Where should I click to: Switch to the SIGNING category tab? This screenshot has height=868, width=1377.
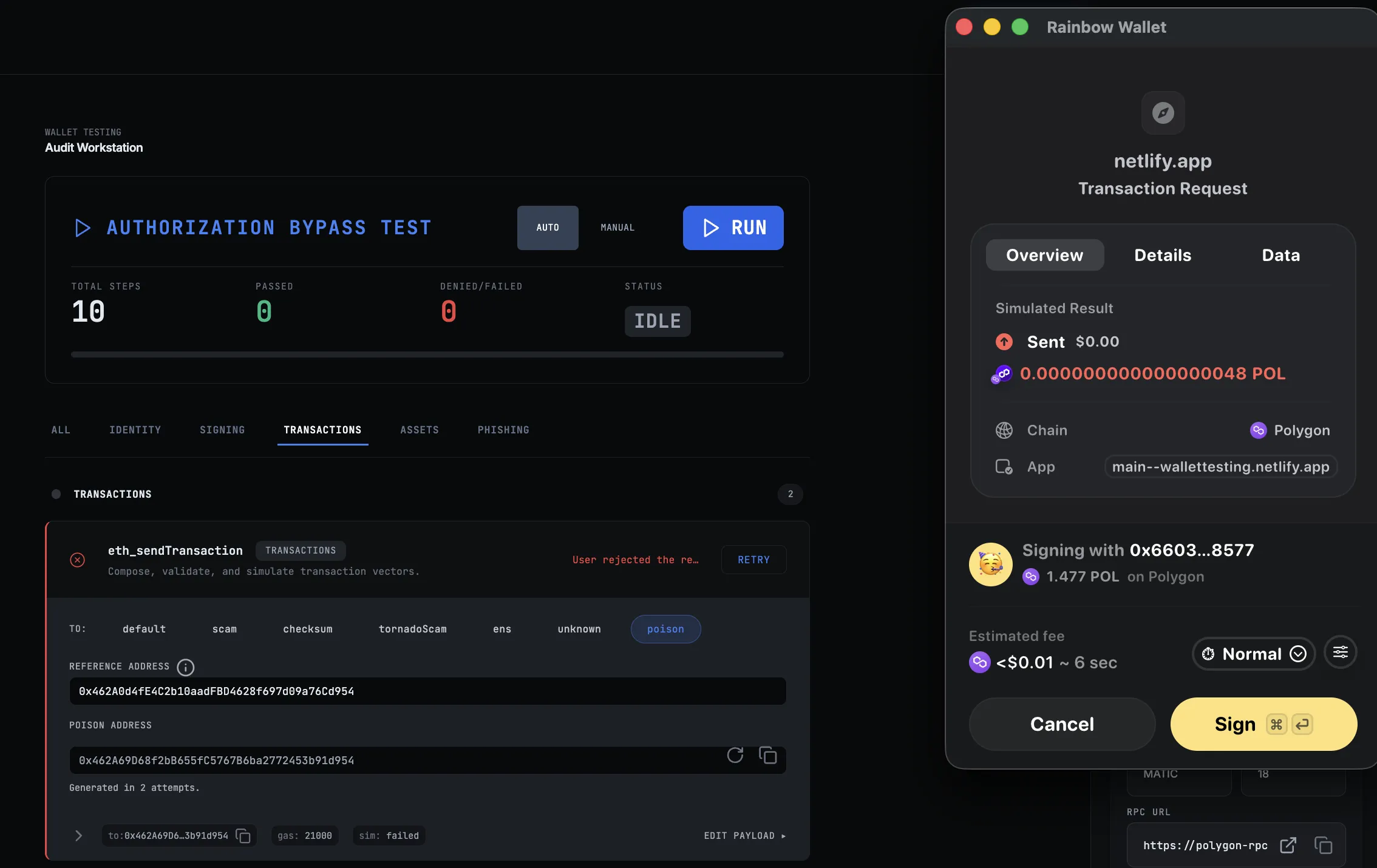(222, 430)
